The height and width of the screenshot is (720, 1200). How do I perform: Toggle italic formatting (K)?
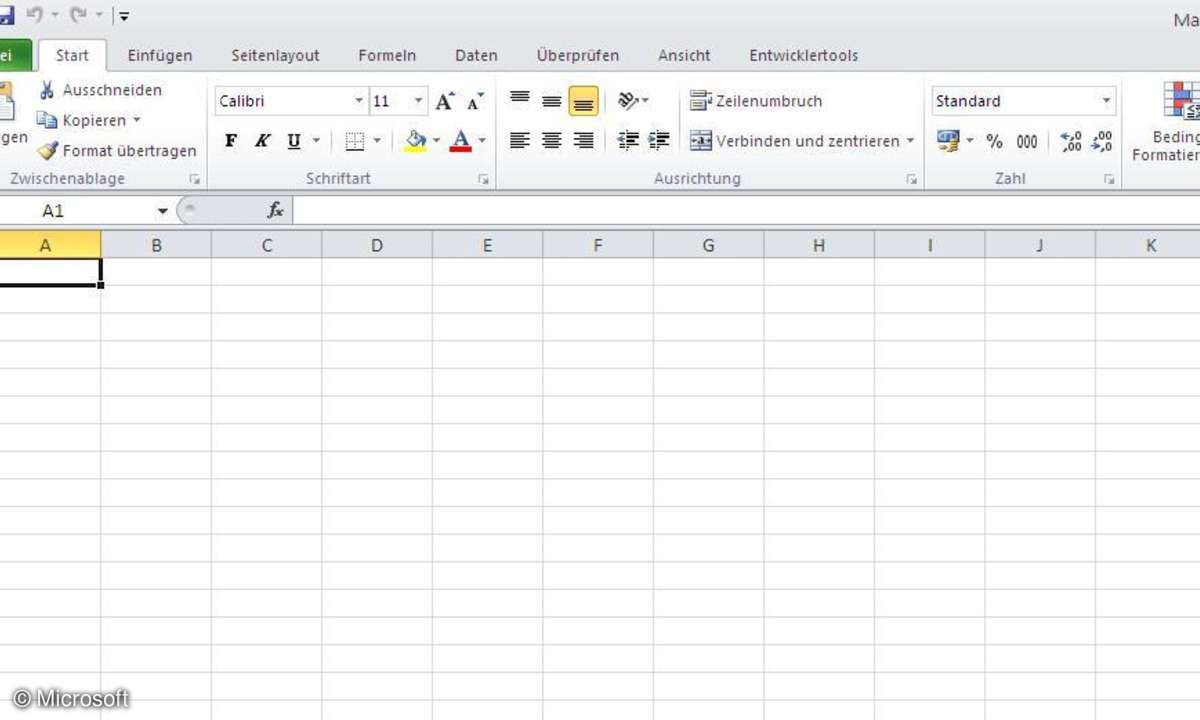(x=262, y=141)
